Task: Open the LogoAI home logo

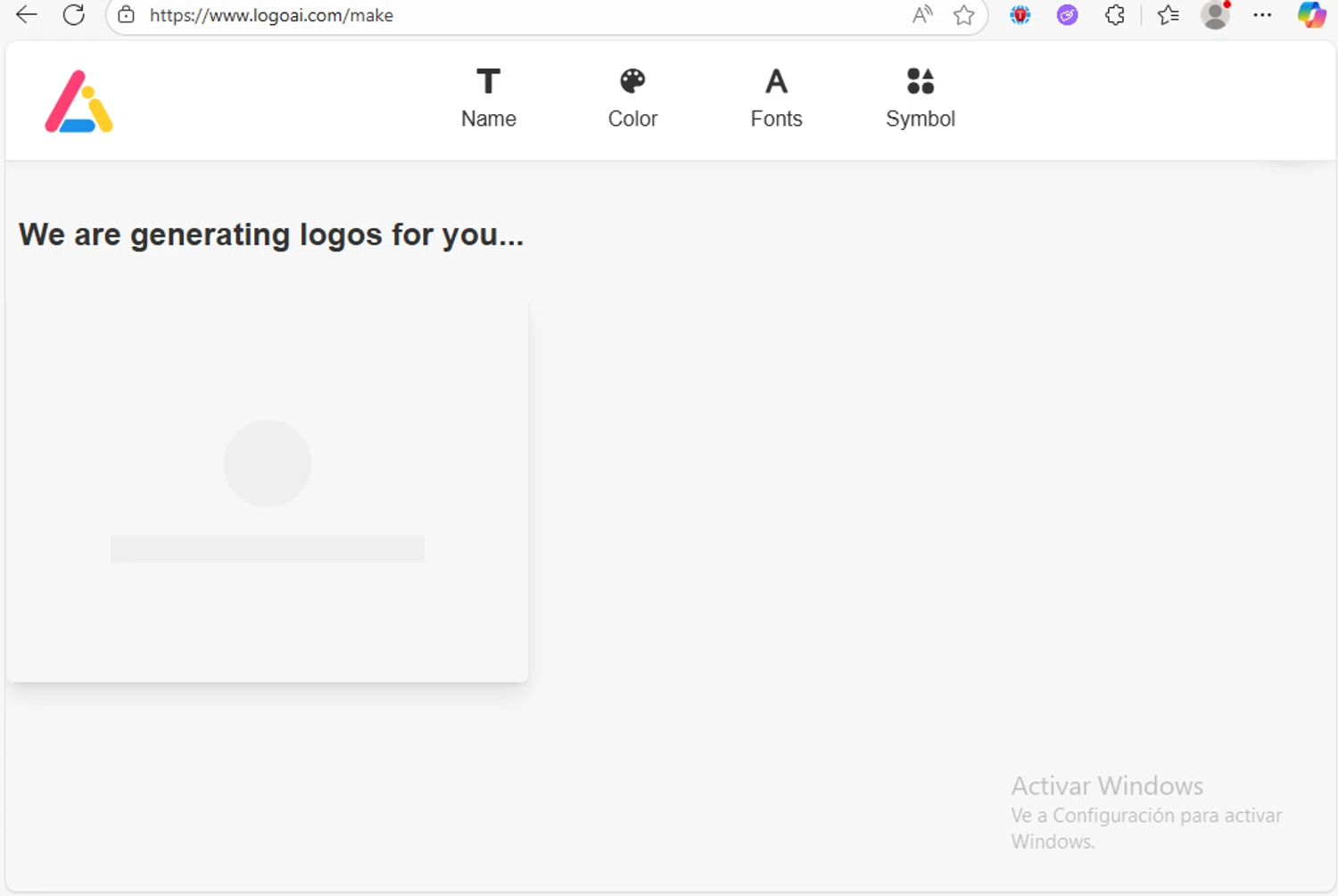Action: click(x=79, y=102)
